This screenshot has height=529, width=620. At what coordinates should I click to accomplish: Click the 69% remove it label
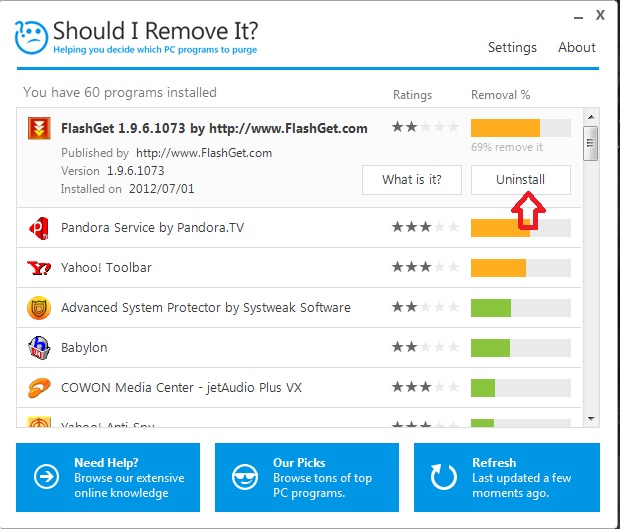pos(507,147)
